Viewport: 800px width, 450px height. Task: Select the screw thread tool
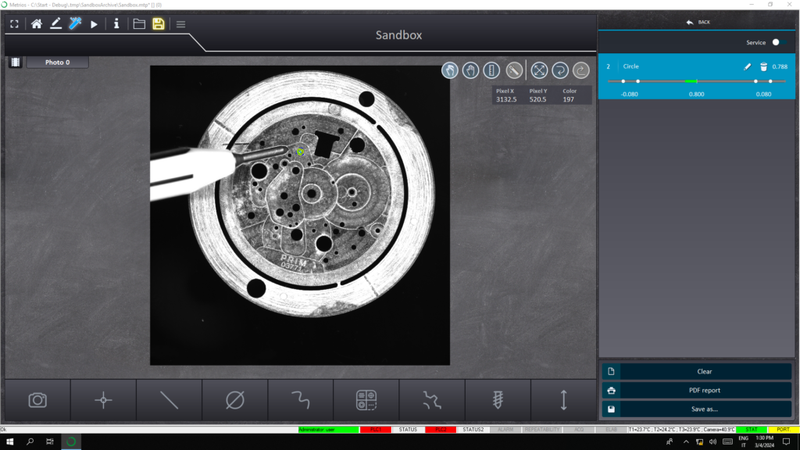[x=498, y=400]
